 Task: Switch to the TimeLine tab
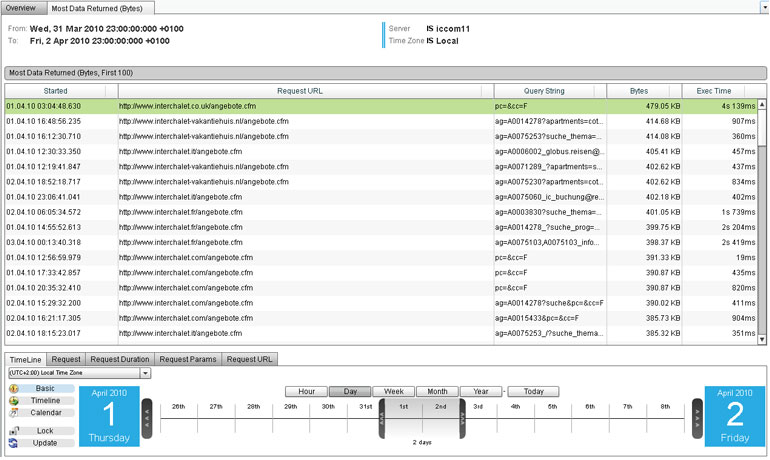click(x=26, y=359)
